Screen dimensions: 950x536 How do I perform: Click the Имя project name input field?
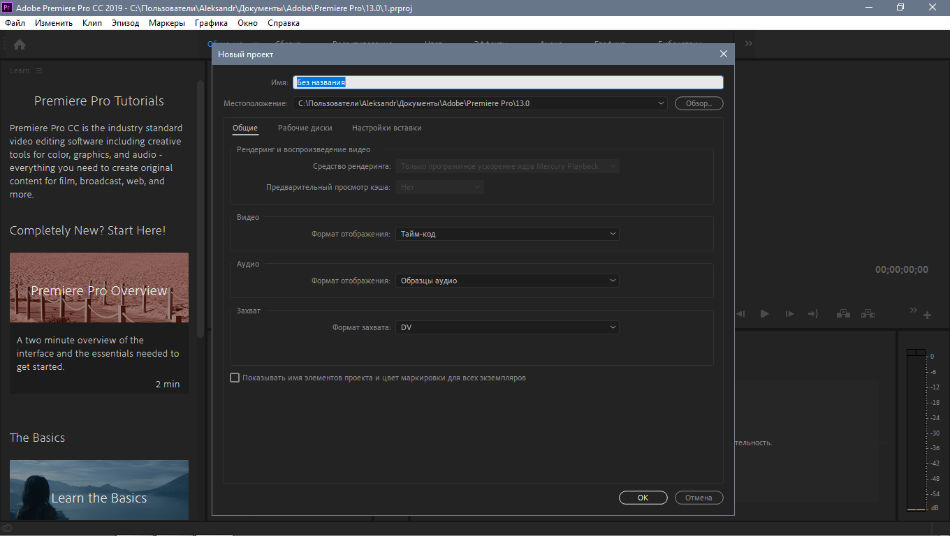tap(507, 83)
